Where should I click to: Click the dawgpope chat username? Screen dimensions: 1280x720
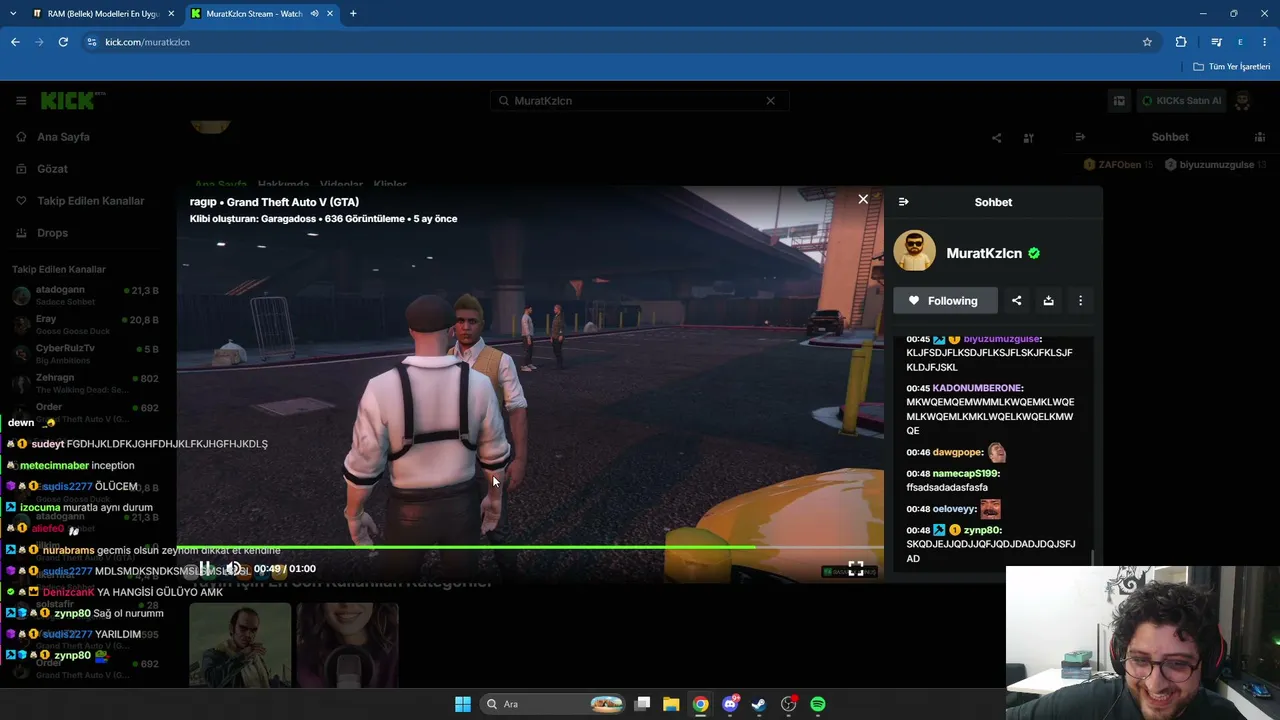(x=957, y=453)
